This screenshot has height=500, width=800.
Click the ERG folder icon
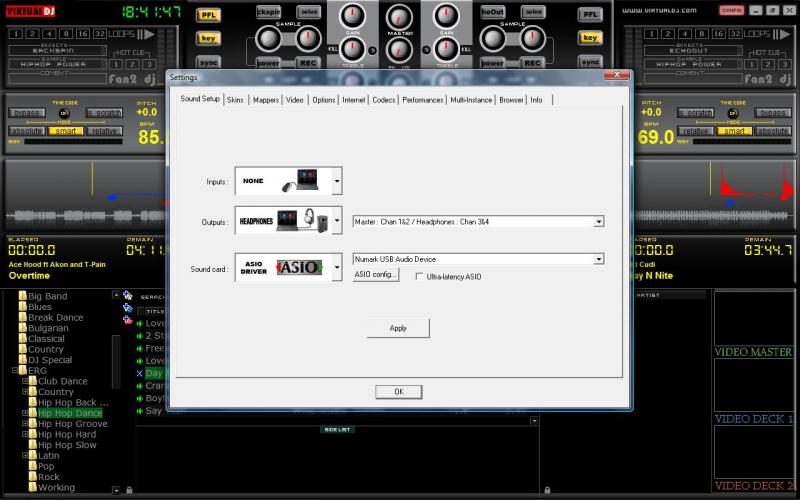(23, 370)
